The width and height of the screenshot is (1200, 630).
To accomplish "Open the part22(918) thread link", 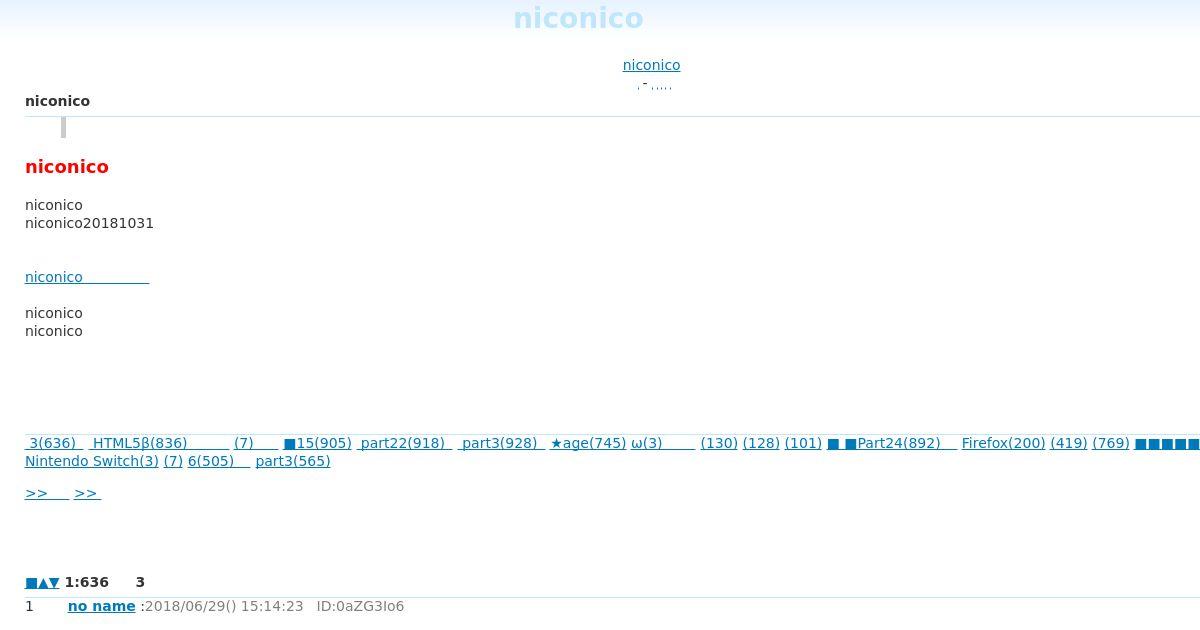I will point(404,443).
